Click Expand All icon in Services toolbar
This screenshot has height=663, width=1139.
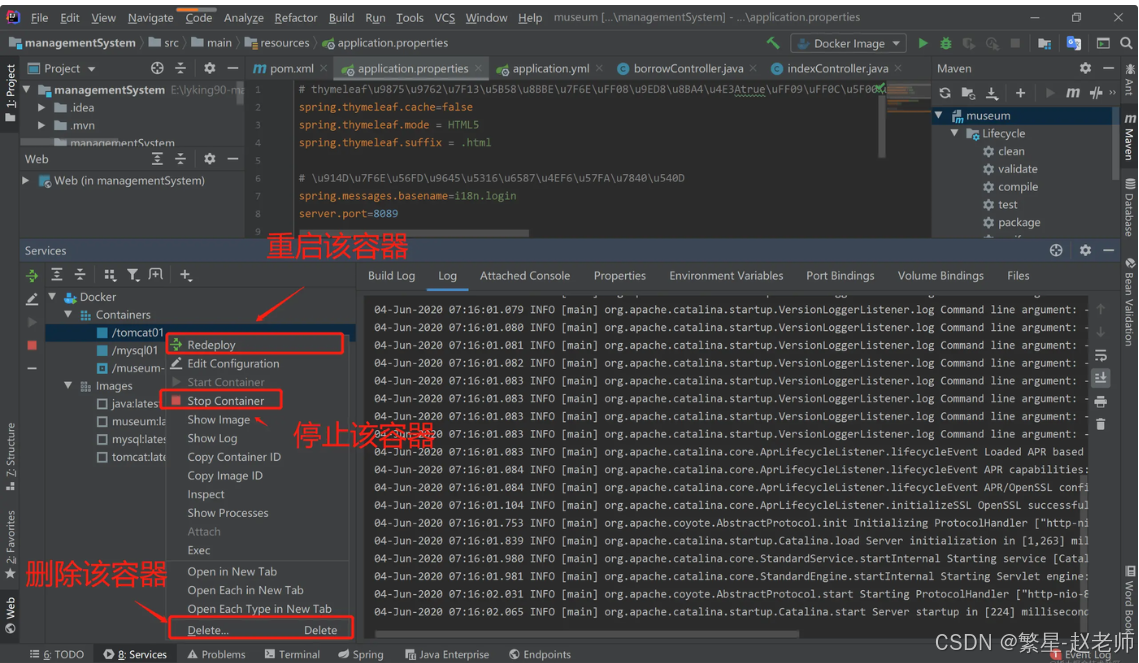tap(57, 275)
